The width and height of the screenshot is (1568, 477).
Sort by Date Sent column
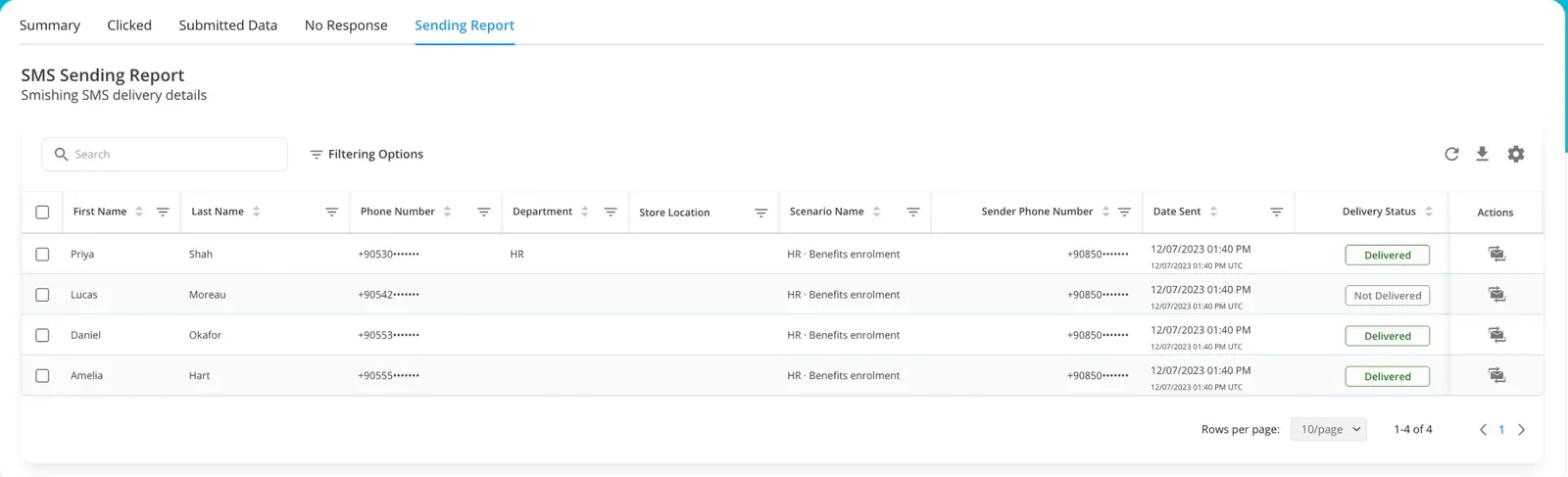click(x=1213, y=212)
